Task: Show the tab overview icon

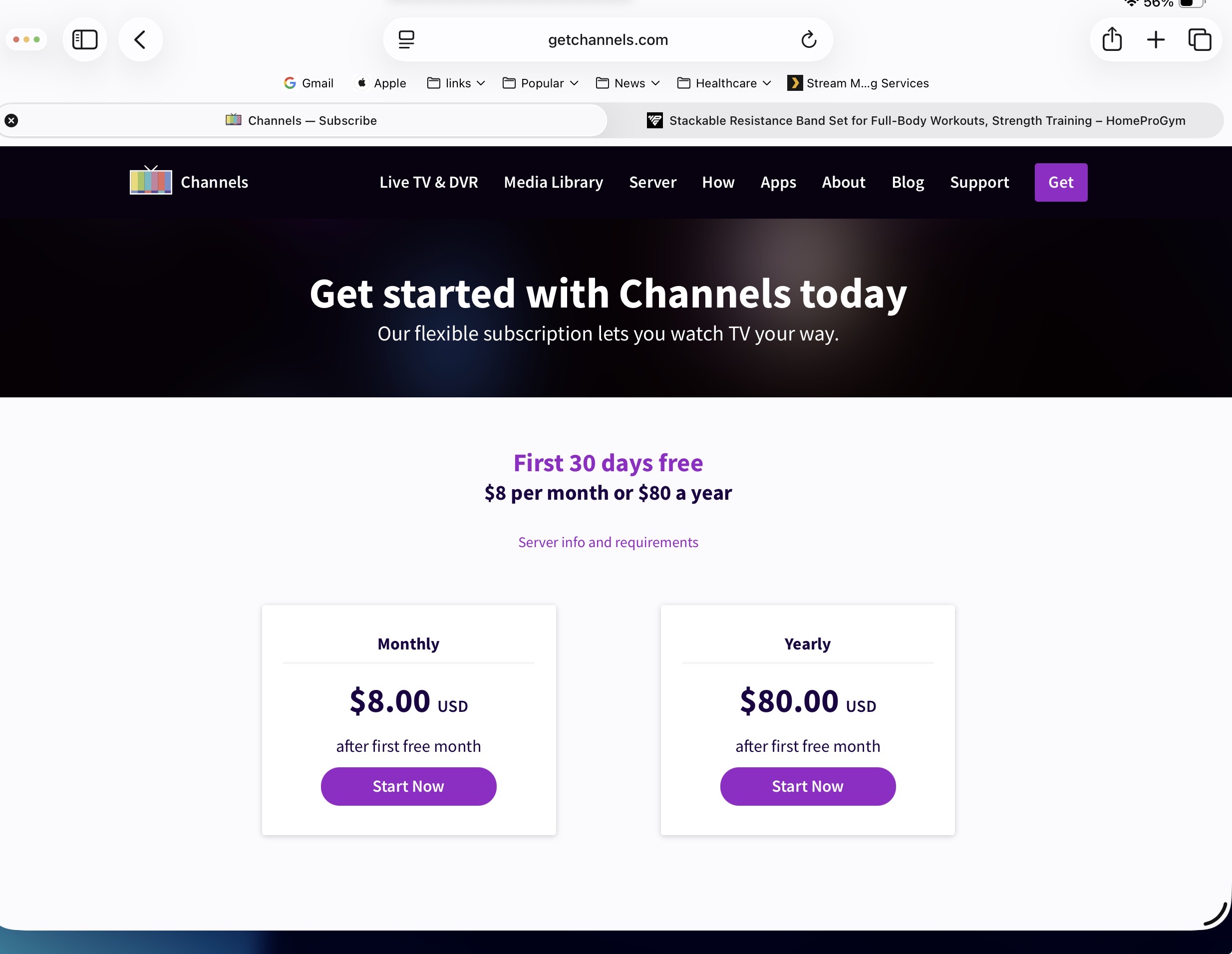Action: pos(1199,39)
